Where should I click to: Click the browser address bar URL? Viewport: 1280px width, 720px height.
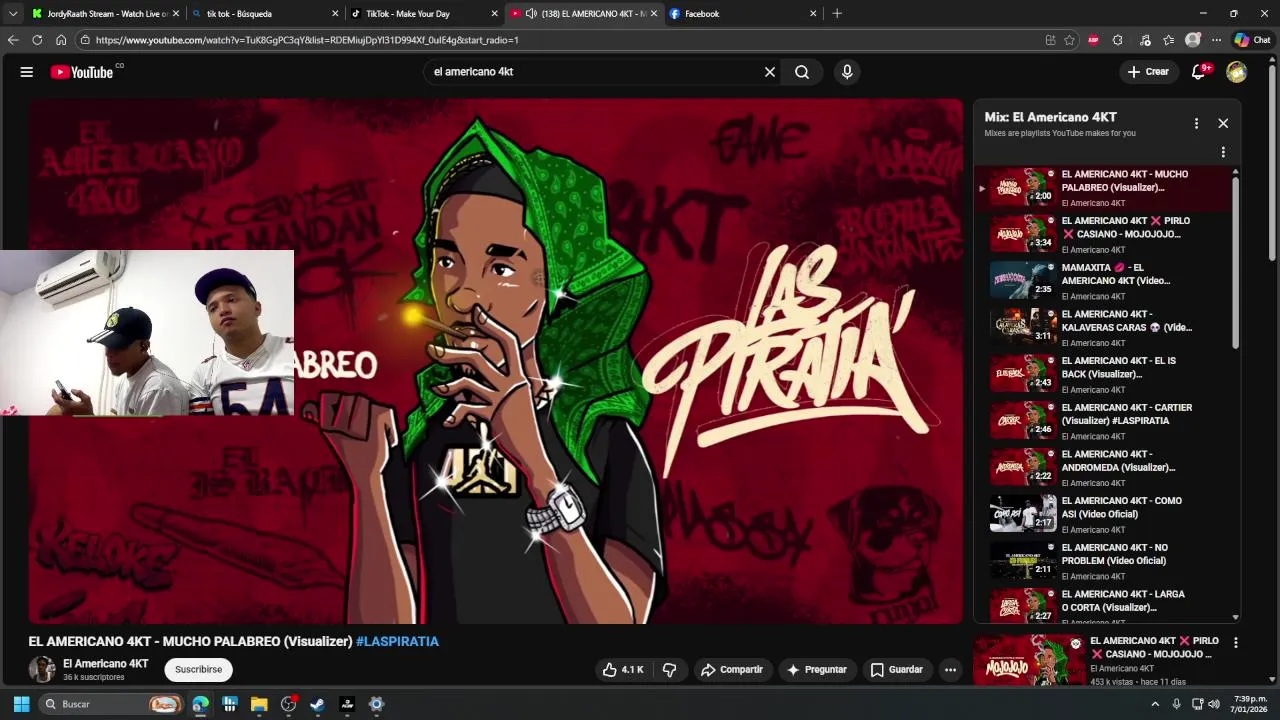[x=307, y=40]
